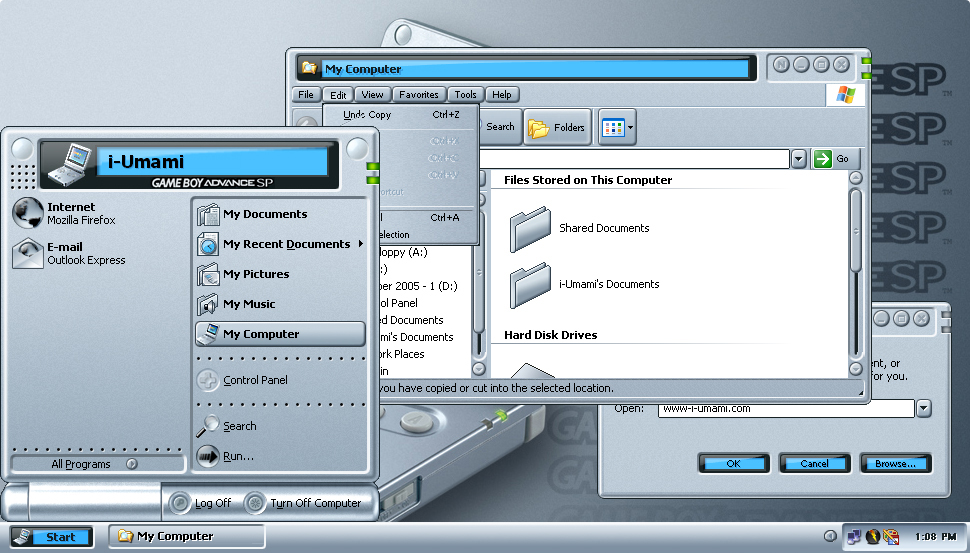Click the Folders toolbar button
970x553 pixels.
click(557, 128)
